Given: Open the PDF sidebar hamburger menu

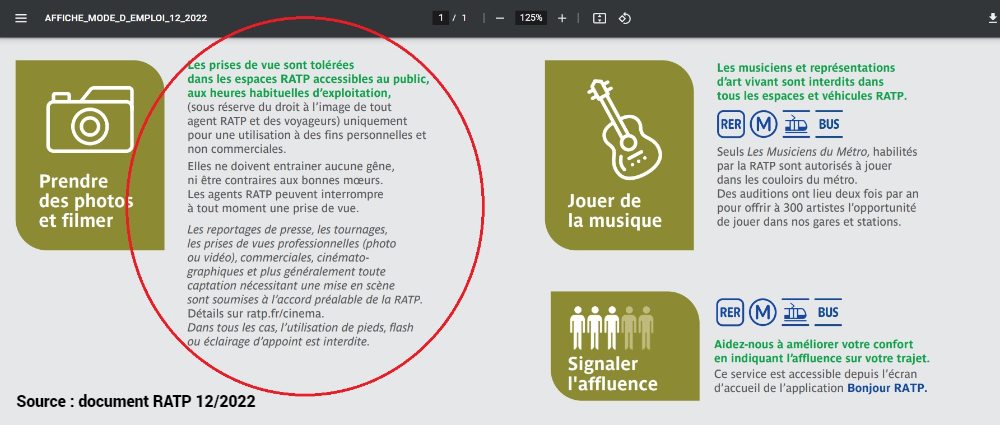Looking at the screenshot, I should (x=21, y=18).
